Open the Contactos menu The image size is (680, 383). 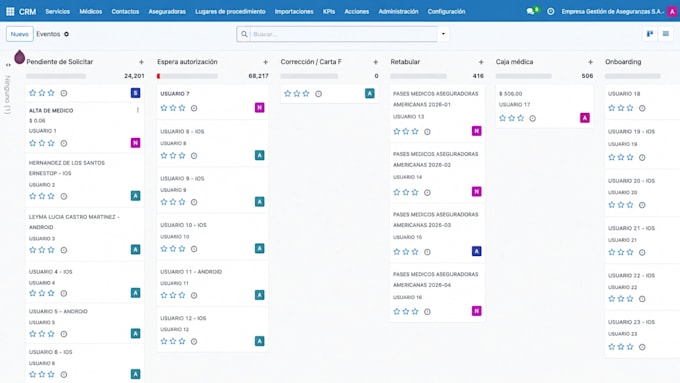(125, 12)
